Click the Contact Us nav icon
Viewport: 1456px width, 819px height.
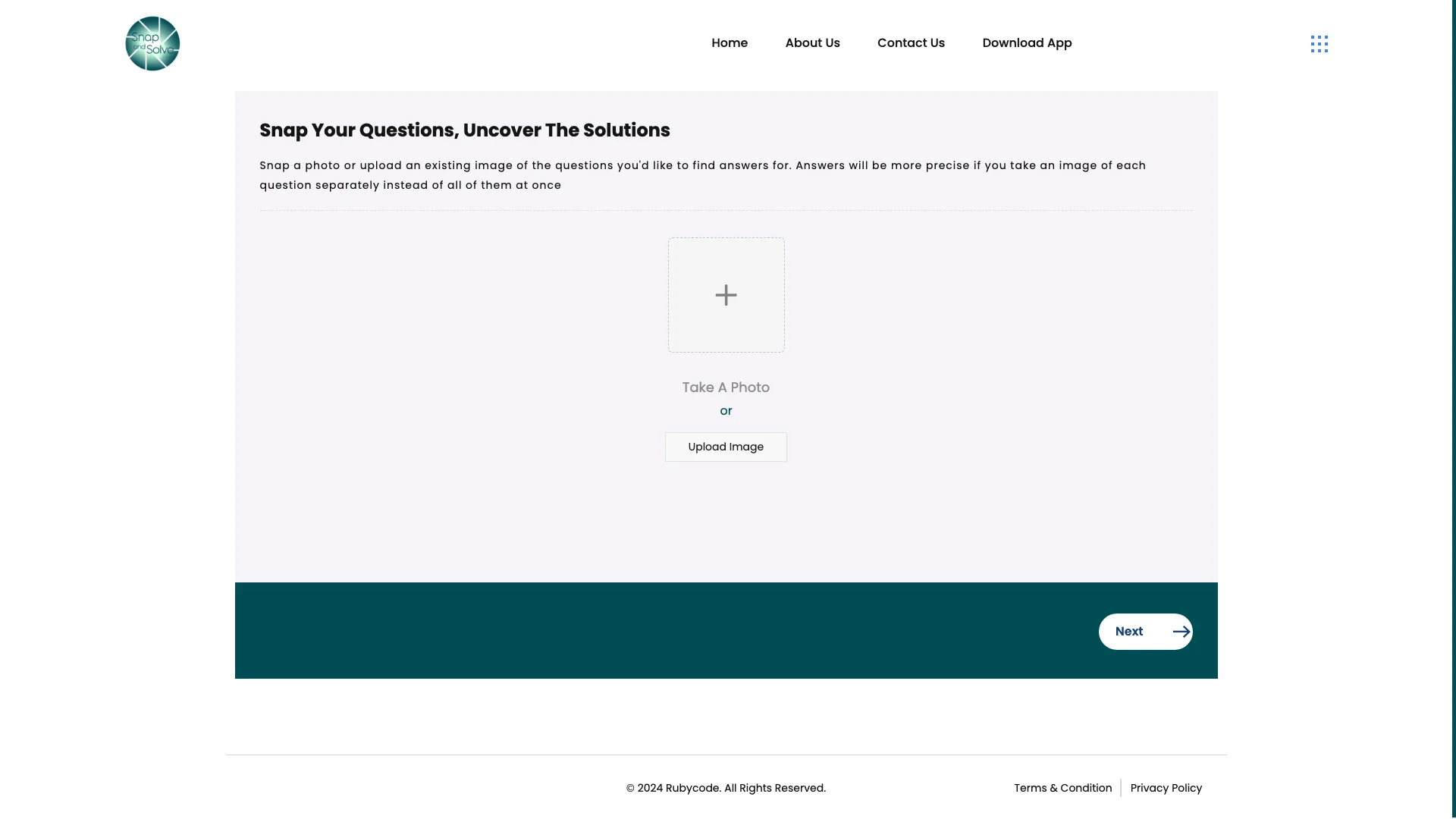(x=911, y=43)
